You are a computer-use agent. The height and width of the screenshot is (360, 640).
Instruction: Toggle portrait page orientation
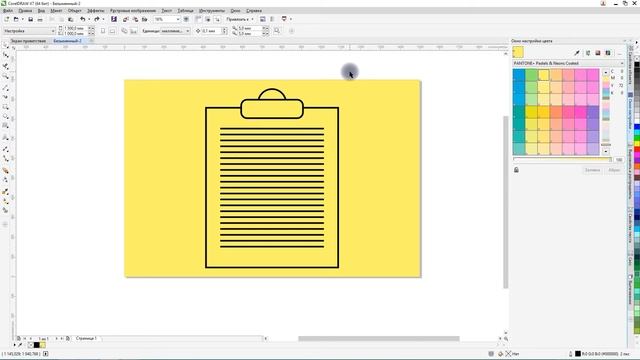[103, 31]
